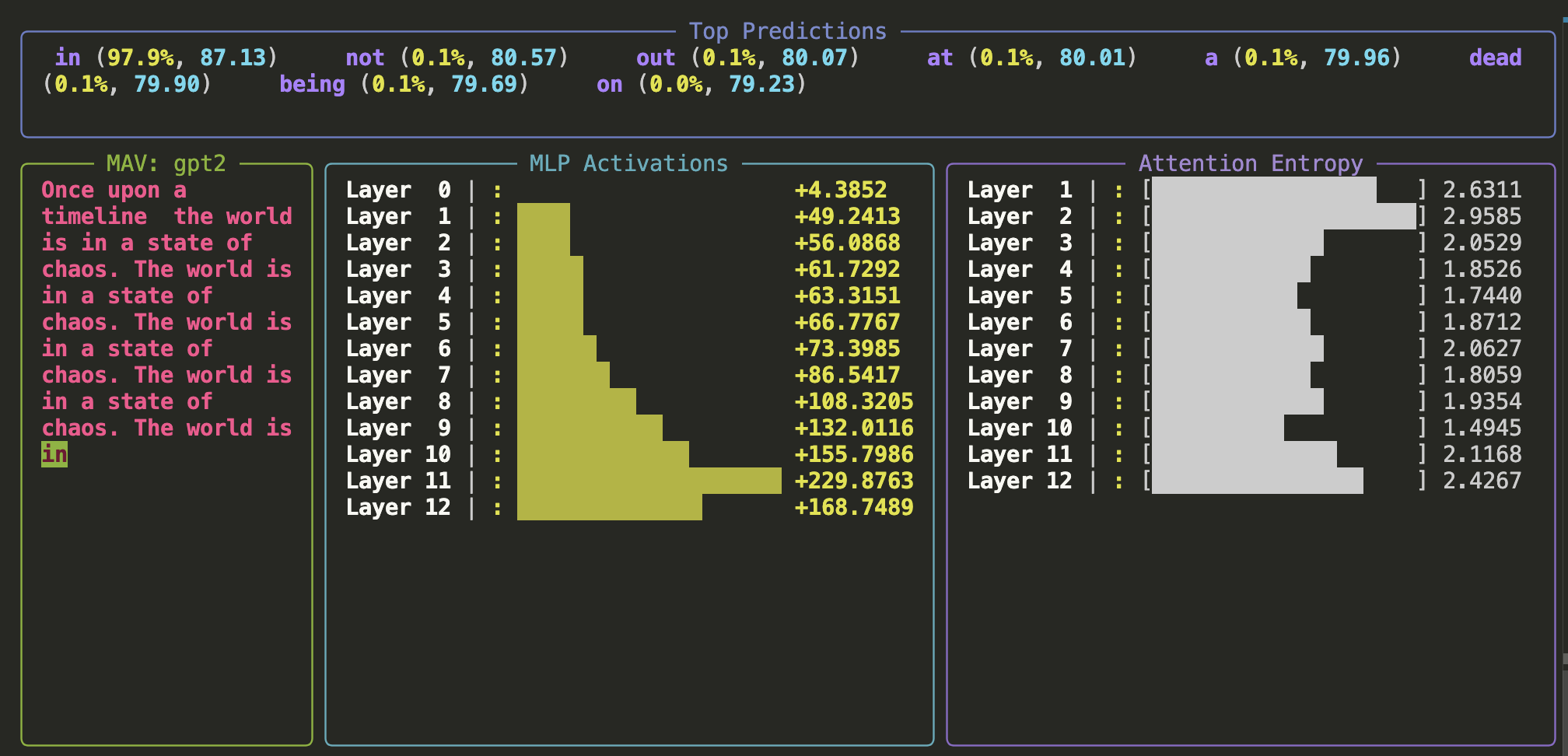1568x756 pixels.
Task: Click the Attention Entropy Layer 10 bar
Action: click(x=1218, y=428)
